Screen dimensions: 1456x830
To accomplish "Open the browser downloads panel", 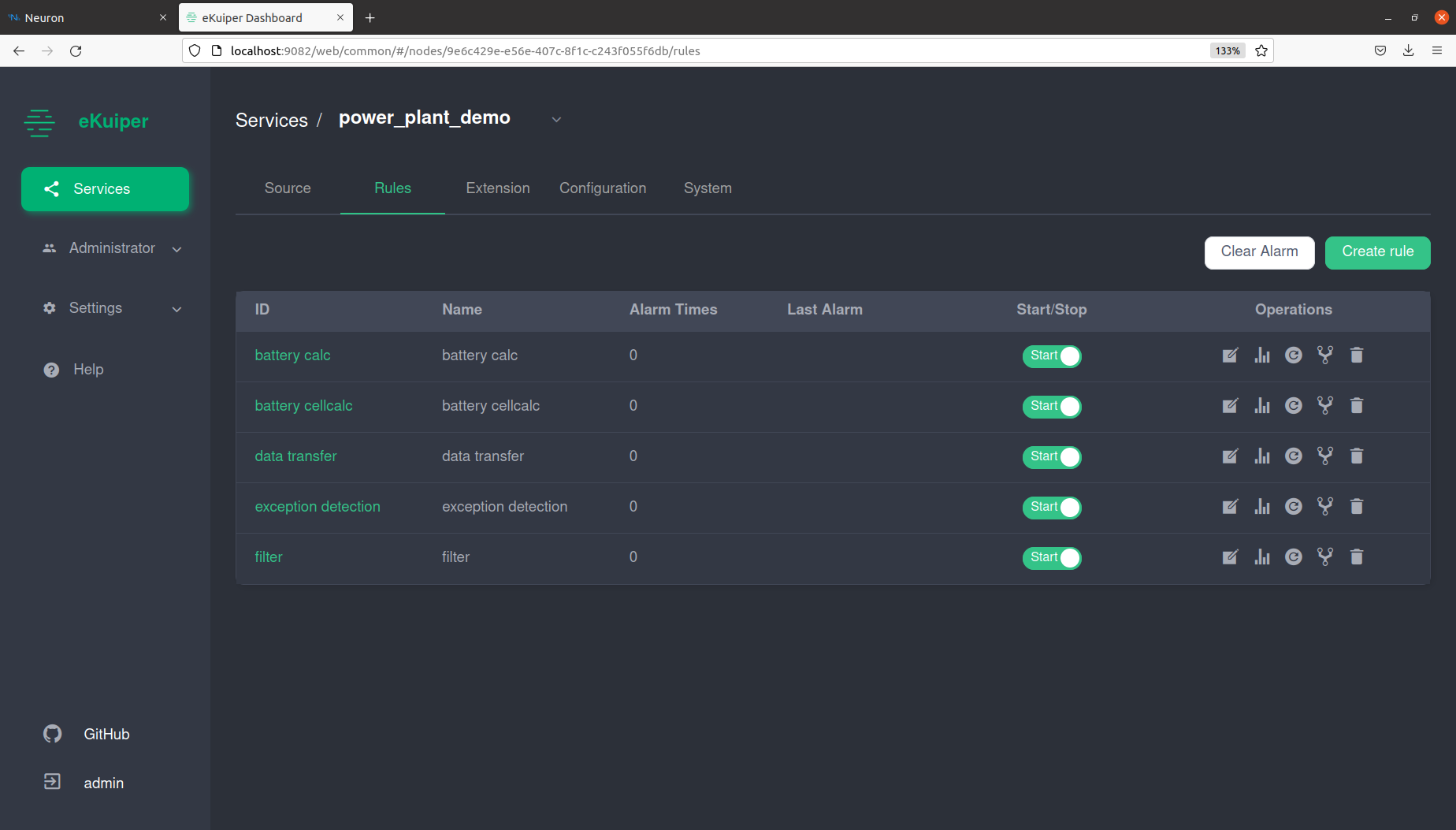I will click(1408, 50).
